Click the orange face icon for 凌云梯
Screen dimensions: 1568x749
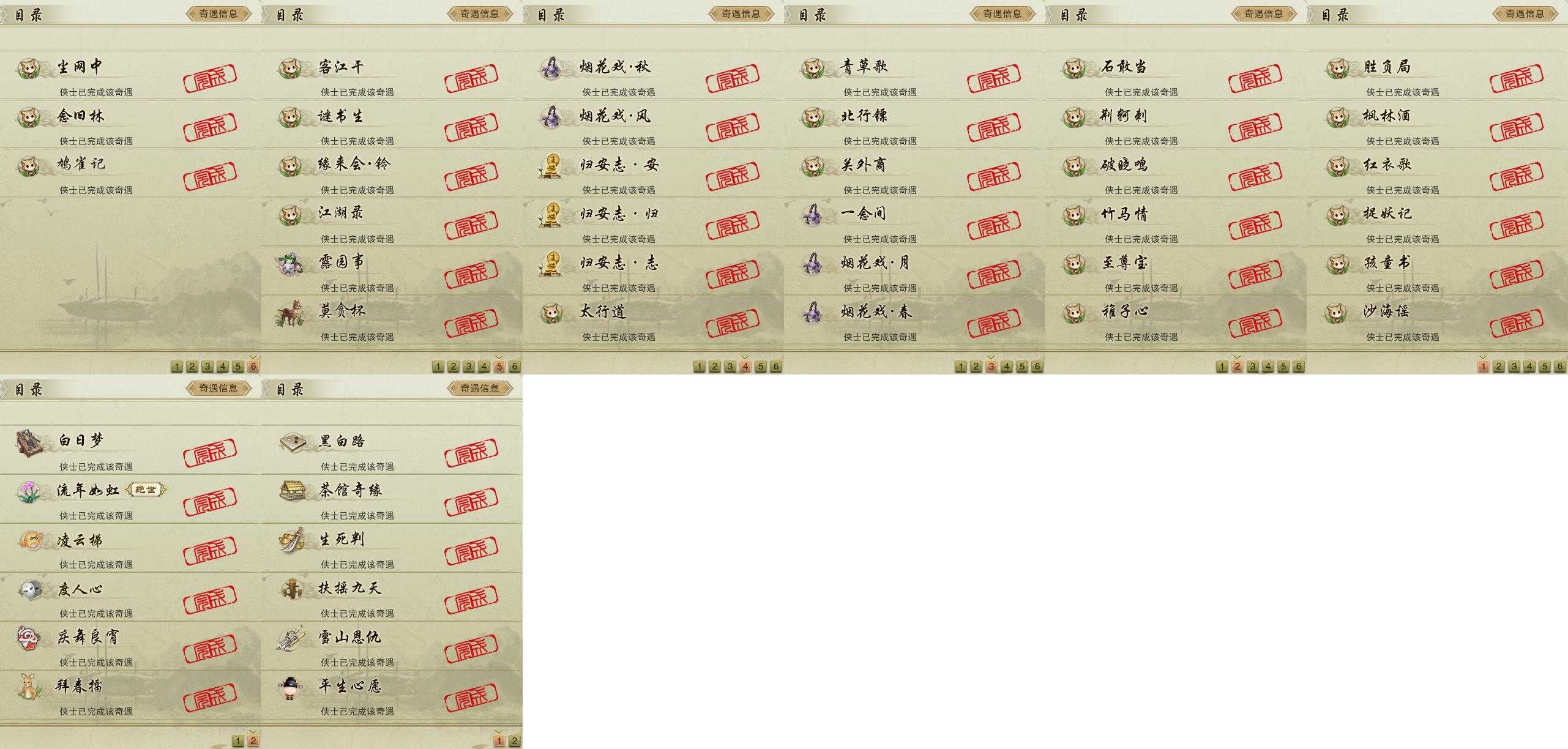click(x=30, y=540)
